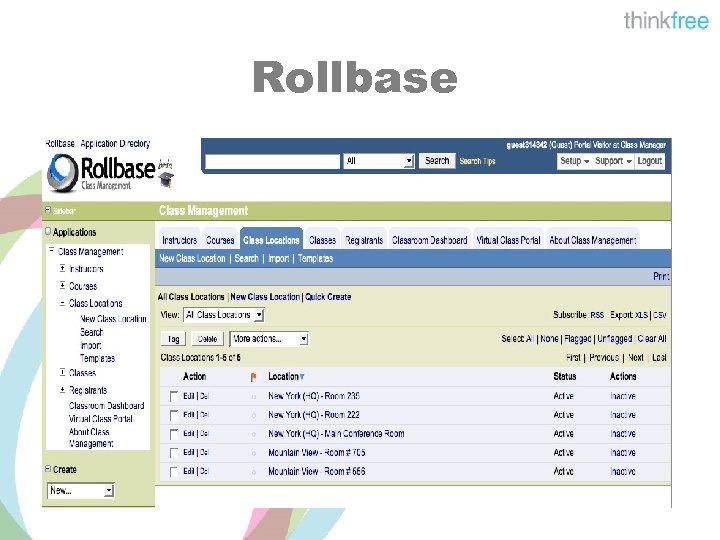
Task: Export the list as CSV
Action: coord(659,315)
